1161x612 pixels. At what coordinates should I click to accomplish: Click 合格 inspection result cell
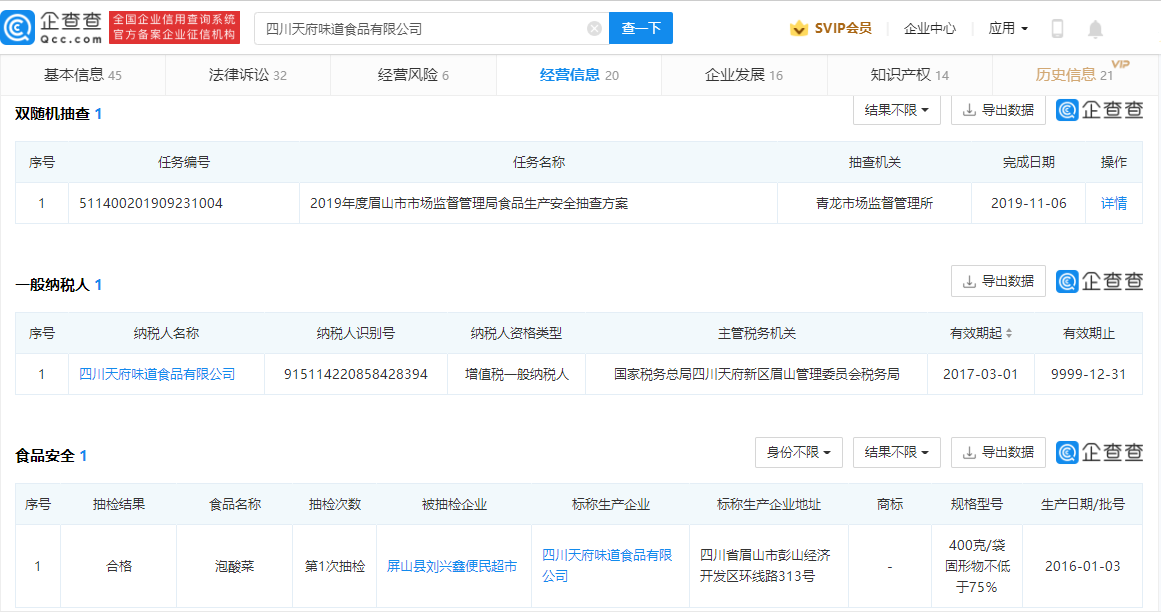[118, 566]
